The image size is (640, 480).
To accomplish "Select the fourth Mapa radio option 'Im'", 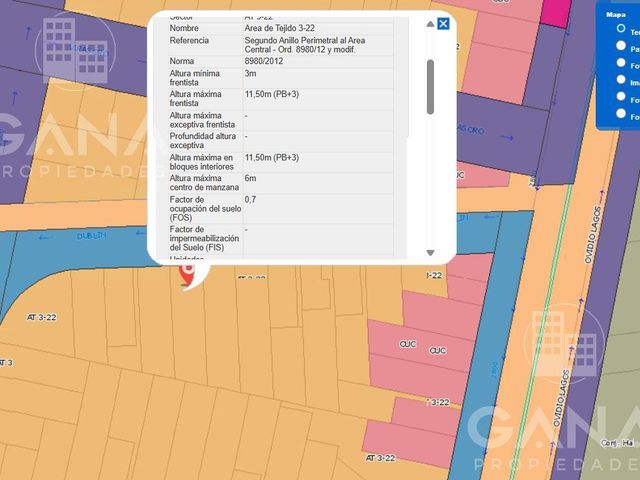I will [621, 79].
